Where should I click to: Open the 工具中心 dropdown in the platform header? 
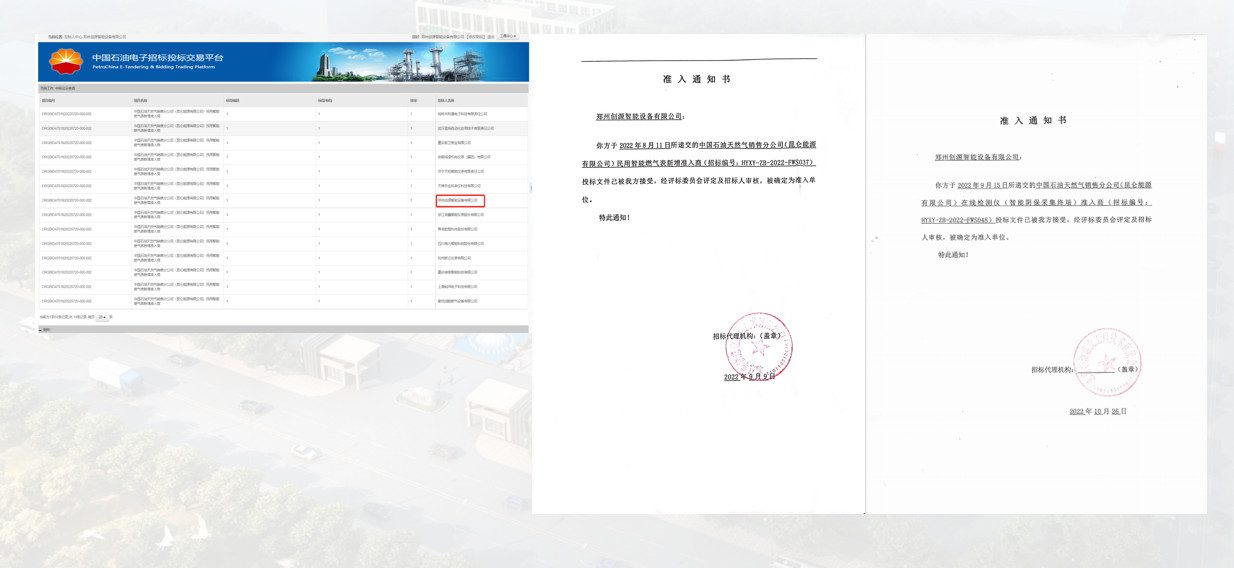click(x=508, y=36)
